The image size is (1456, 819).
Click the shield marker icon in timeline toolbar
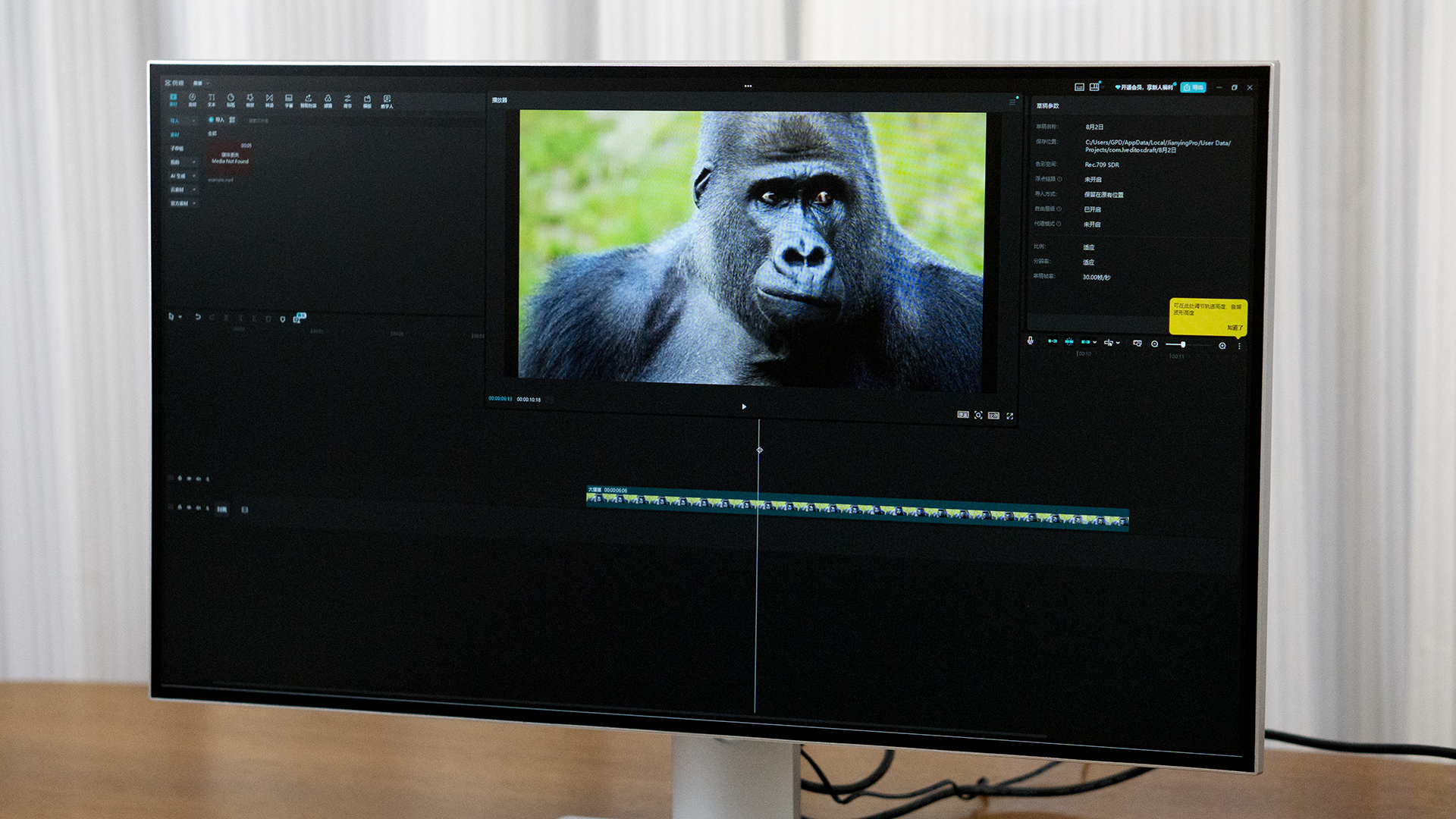coord(283,319)
